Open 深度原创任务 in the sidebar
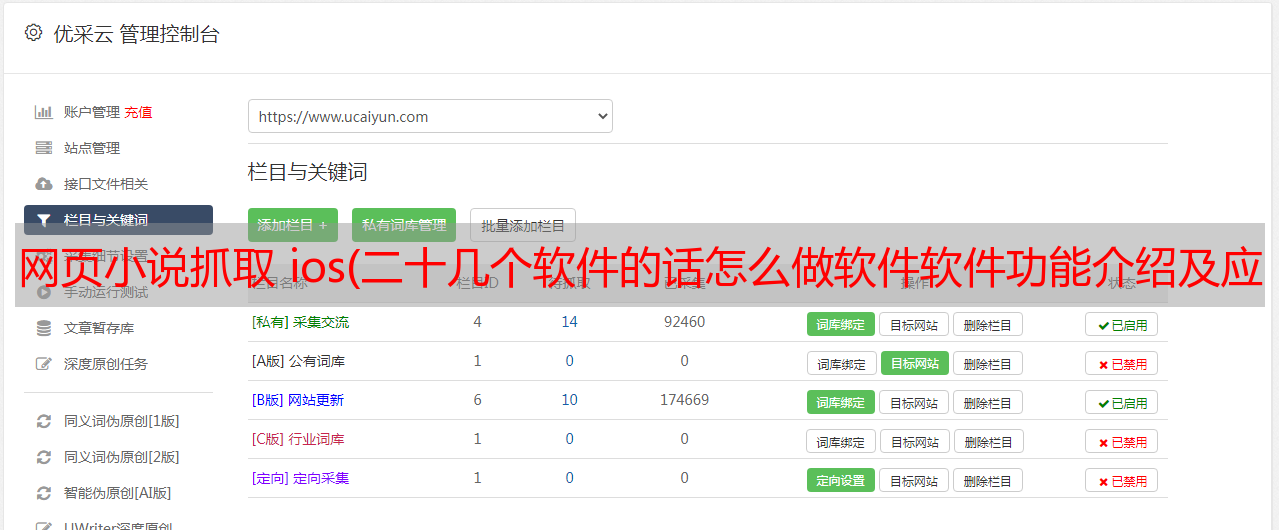Viewport: 1279px width, 530px height. coord(106,364)
